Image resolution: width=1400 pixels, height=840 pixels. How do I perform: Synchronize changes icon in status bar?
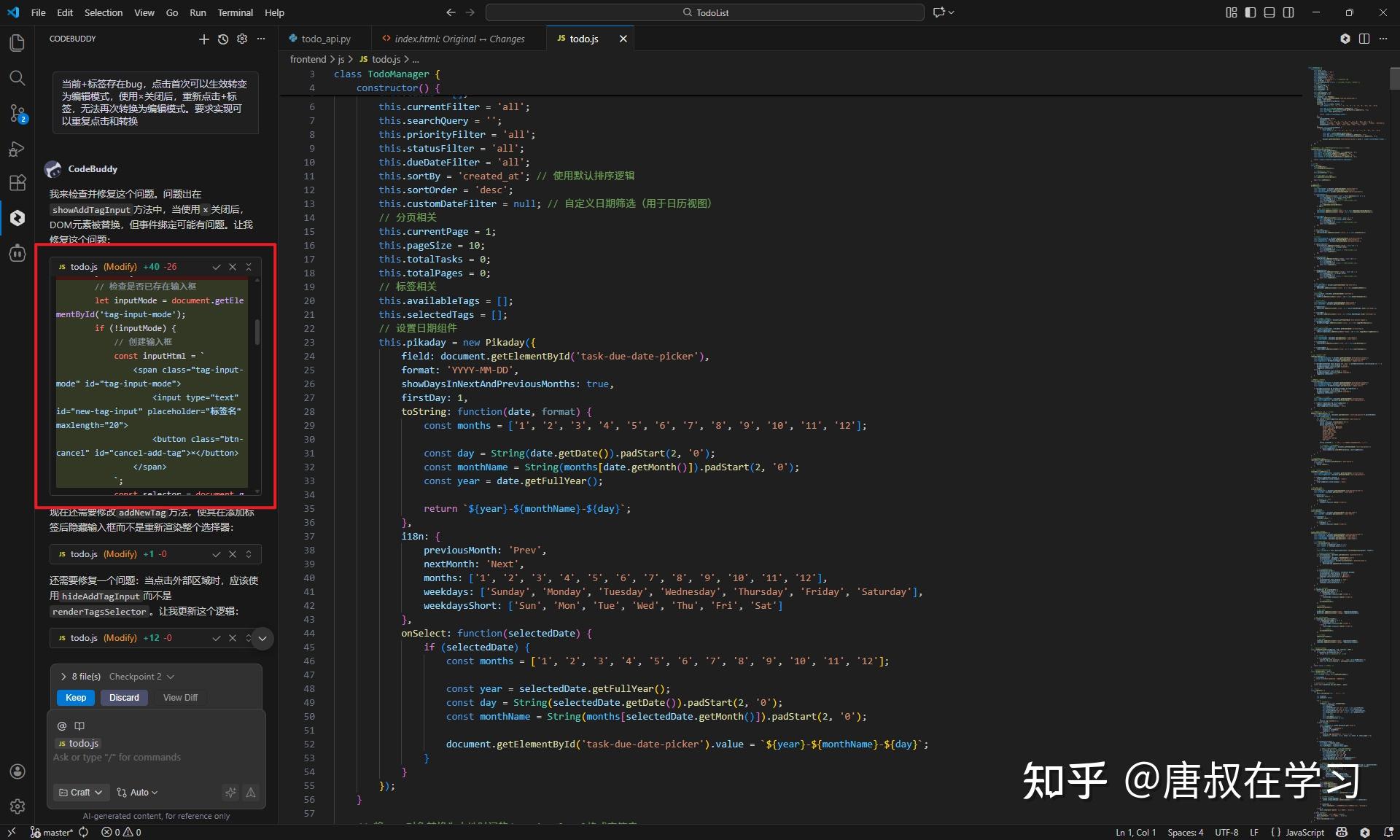84,832
